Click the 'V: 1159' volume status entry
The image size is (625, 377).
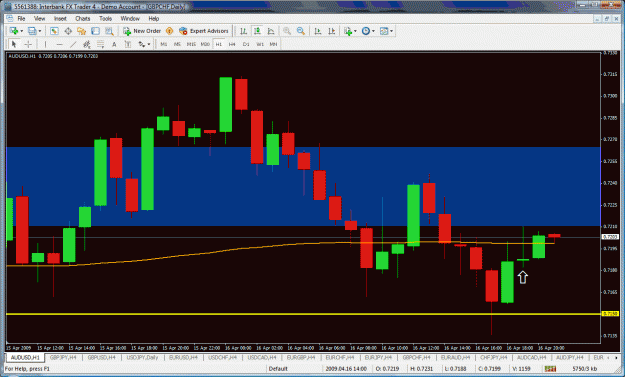521,369
